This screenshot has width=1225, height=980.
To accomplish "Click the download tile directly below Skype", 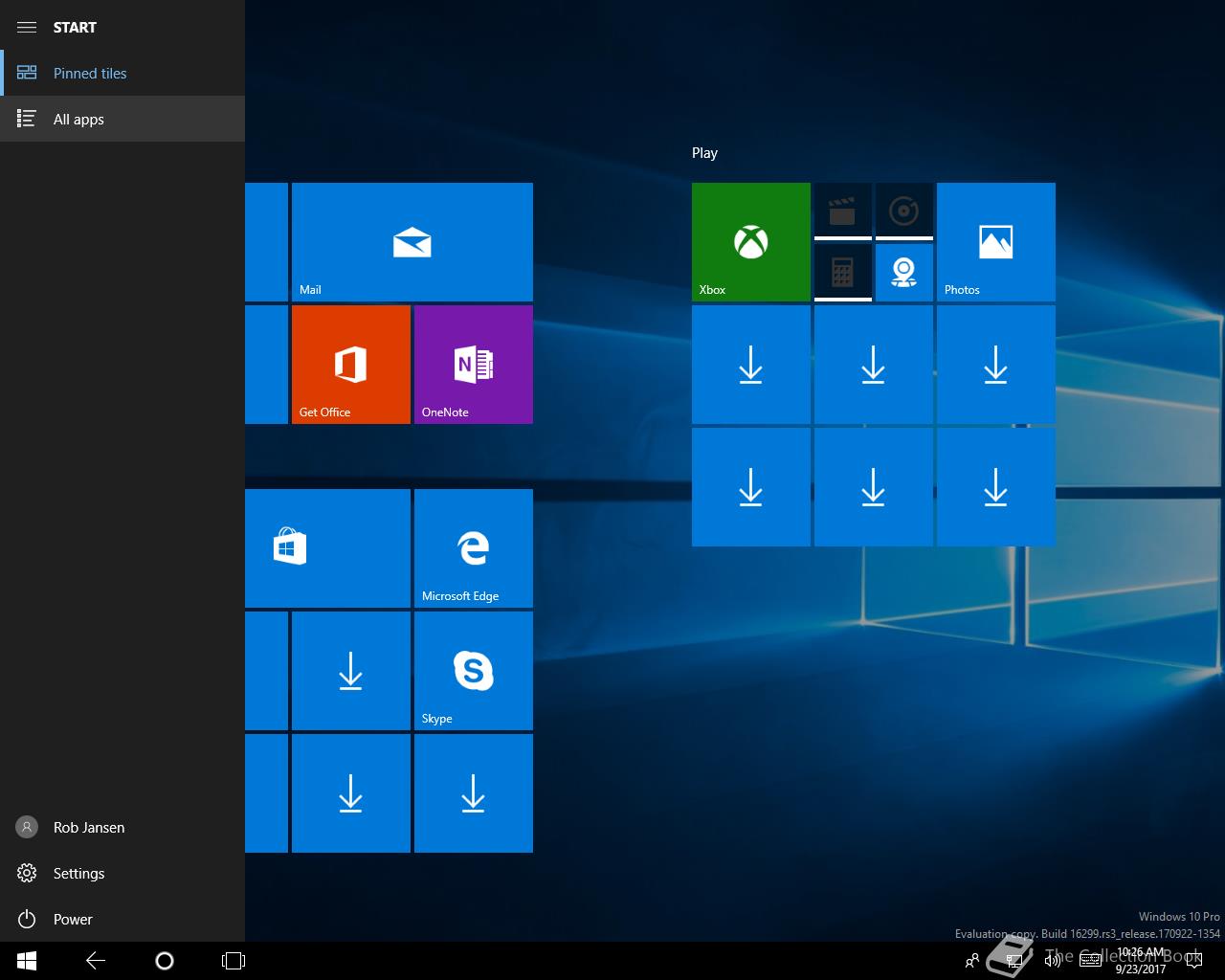I will (x=474, y=793).
